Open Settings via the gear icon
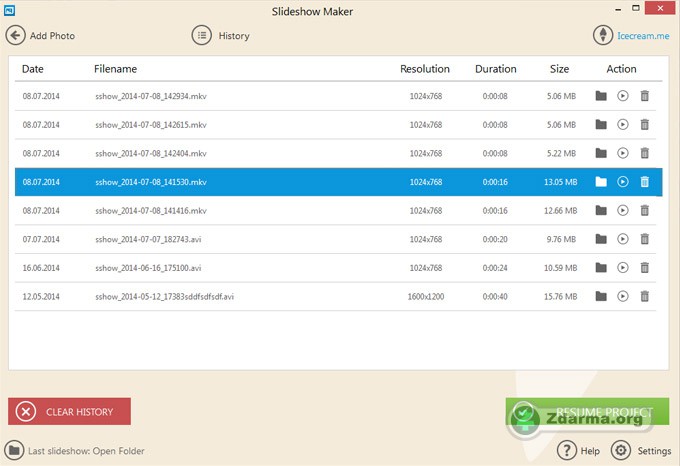This screenshot has width=680, height=466. coord(621,451)
